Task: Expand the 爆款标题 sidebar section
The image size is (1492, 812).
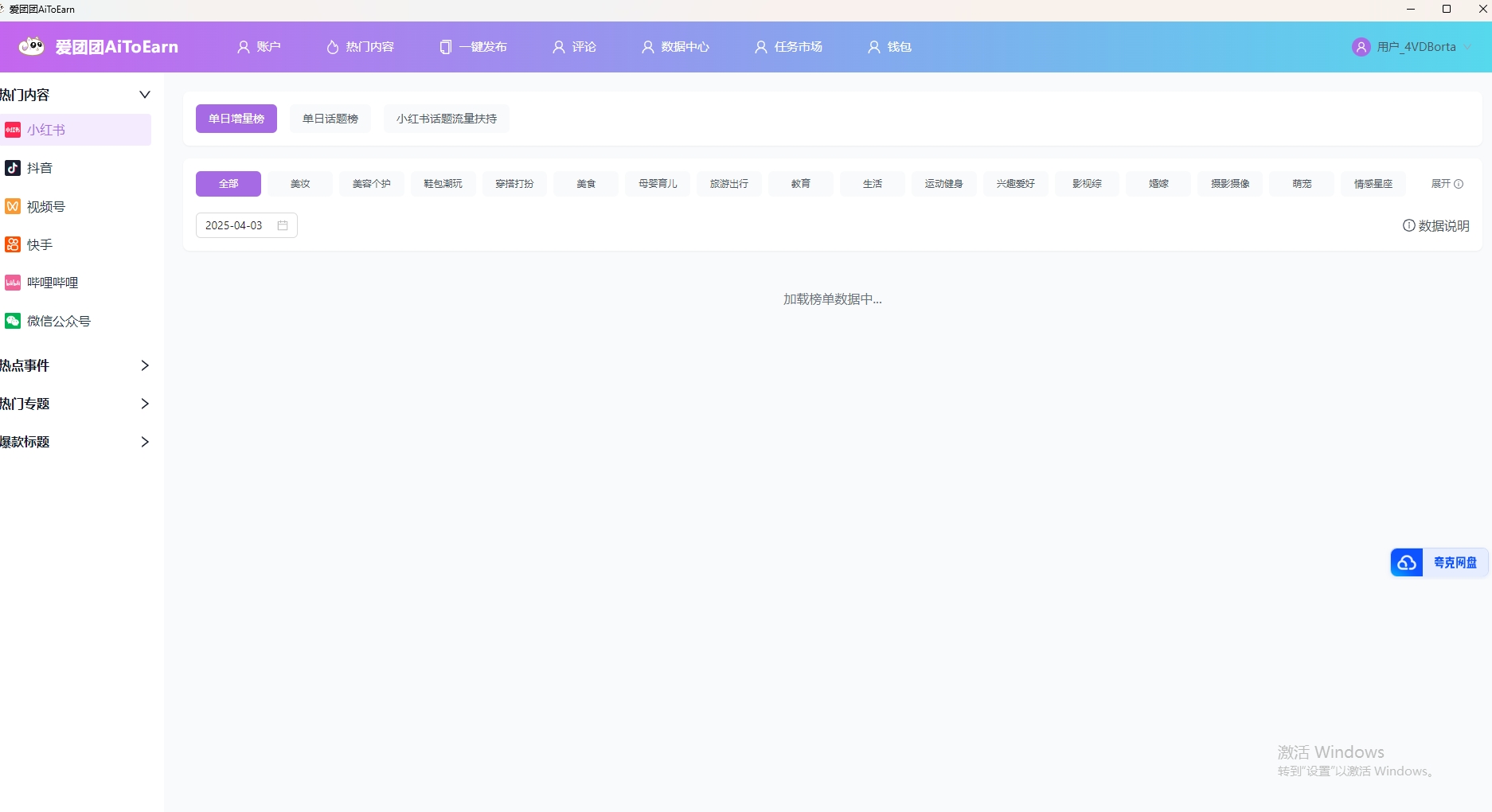Action: tap(144, 442)
